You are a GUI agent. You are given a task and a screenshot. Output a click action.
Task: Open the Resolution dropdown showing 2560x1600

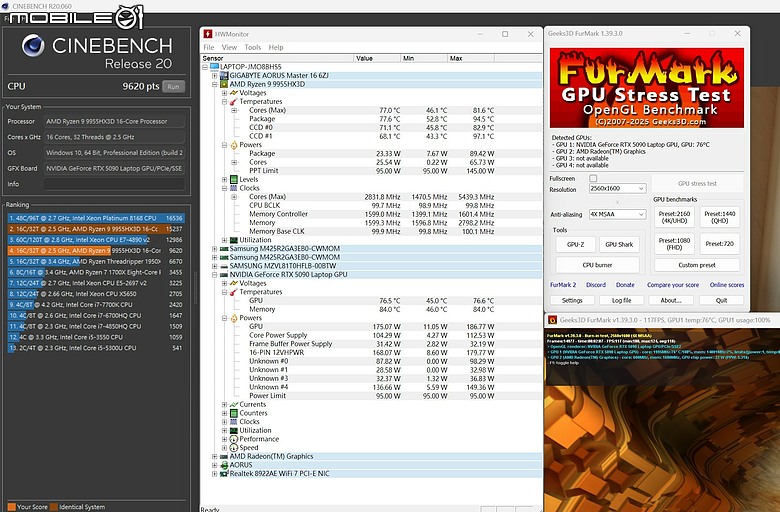(617, 189)
